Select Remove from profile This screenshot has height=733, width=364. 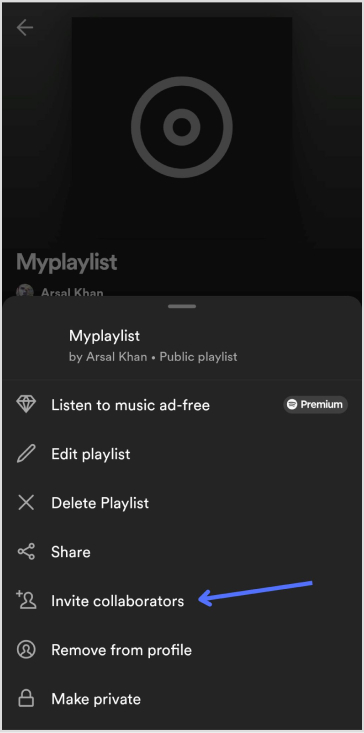click(182, 650)
